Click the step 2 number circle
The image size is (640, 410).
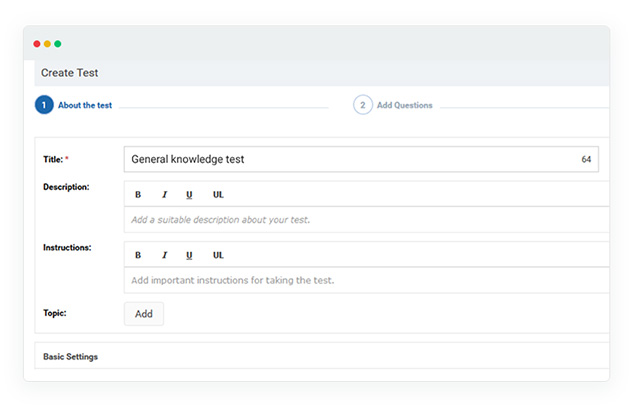click(362, 105)
